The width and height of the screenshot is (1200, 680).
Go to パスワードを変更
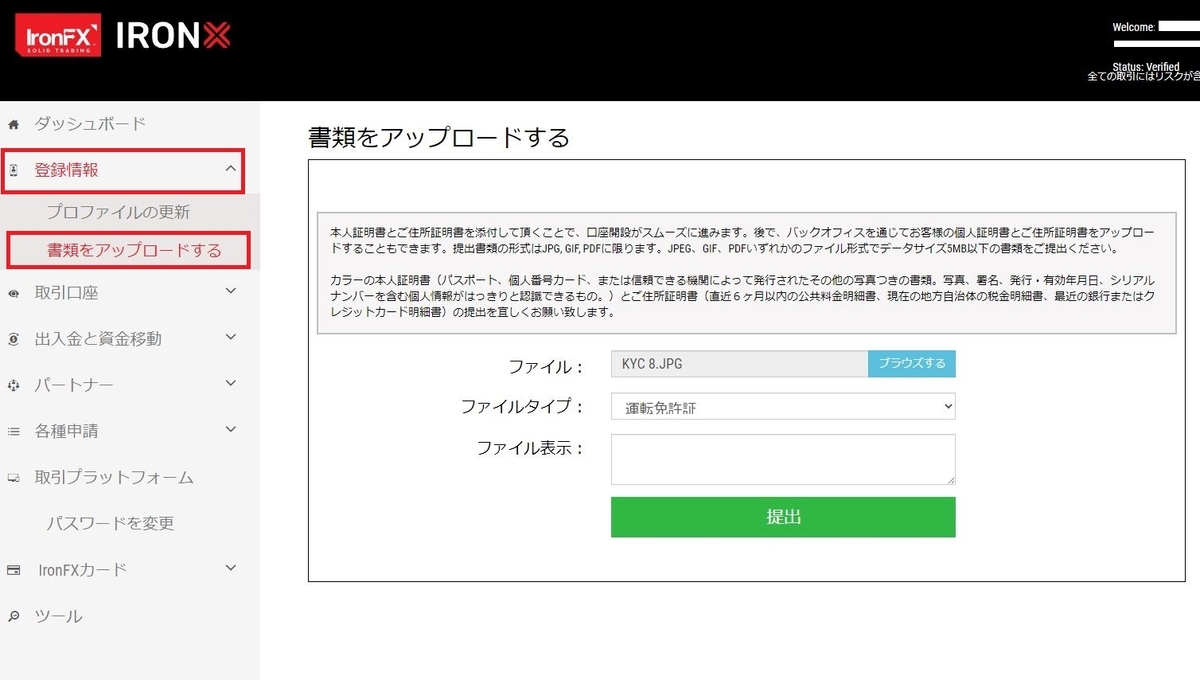click(110, 524)
